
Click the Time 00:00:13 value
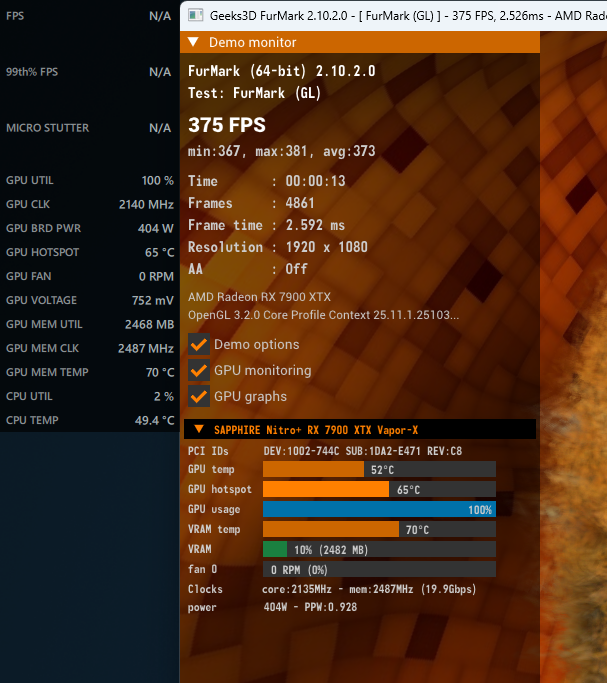(x=315, y=181)
